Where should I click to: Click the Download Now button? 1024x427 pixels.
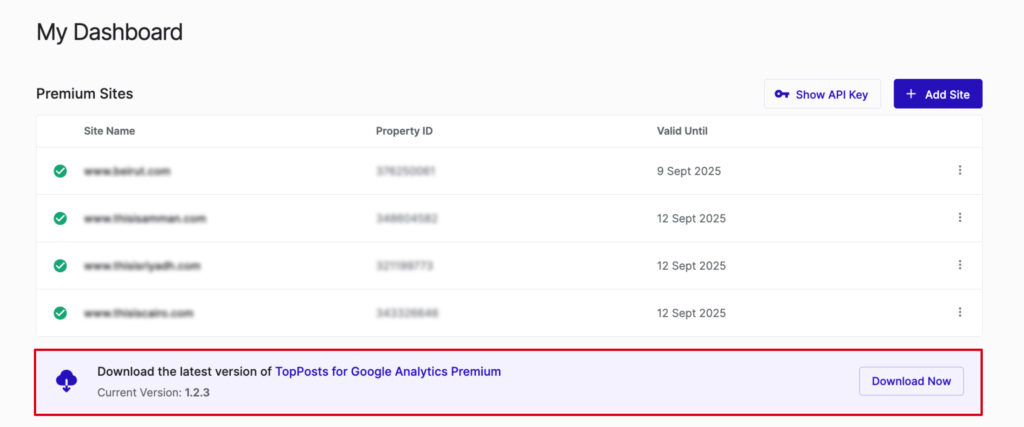click(911, 381)
